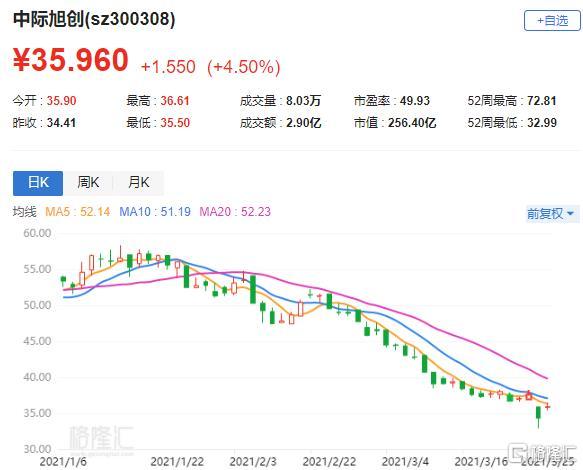
Task: Click the percent change (+4.50%)
Action: [x=244, y=67]
